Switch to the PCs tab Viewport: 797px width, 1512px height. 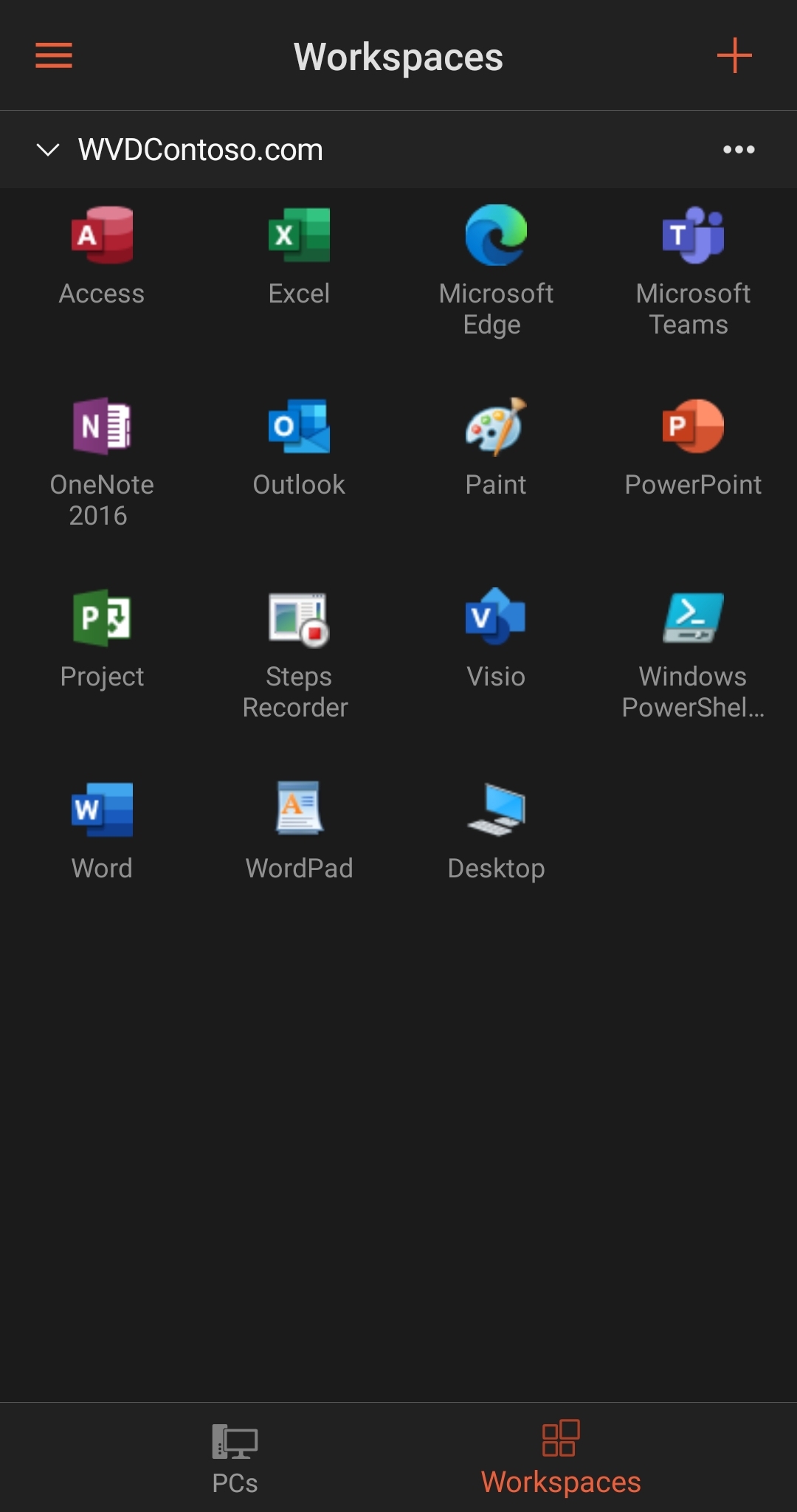(235, 1459)
